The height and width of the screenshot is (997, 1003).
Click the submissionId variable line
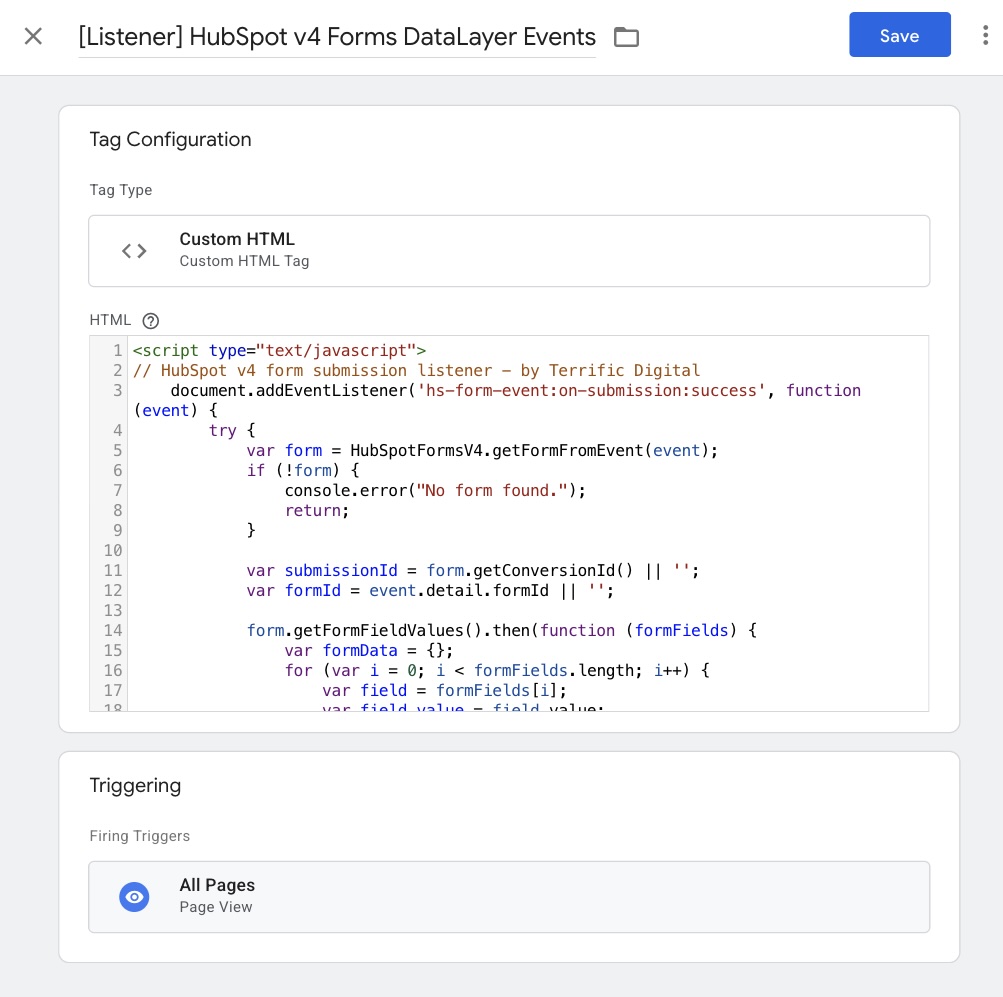pos(473,570)
